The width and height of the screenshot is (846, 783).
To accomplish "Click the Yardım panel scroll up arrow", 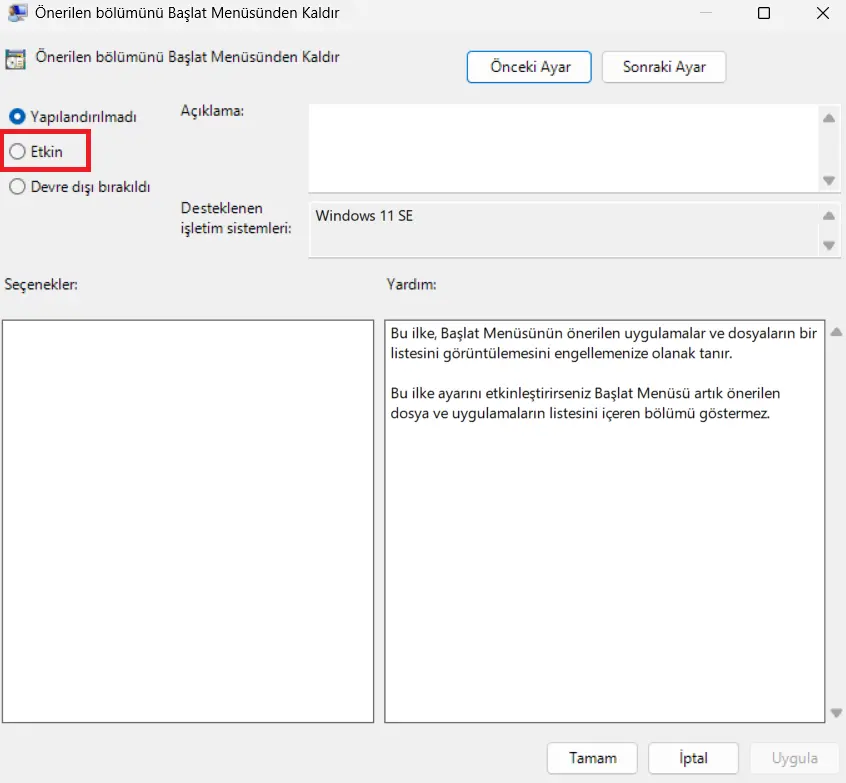I will click(x=836, y=332).
